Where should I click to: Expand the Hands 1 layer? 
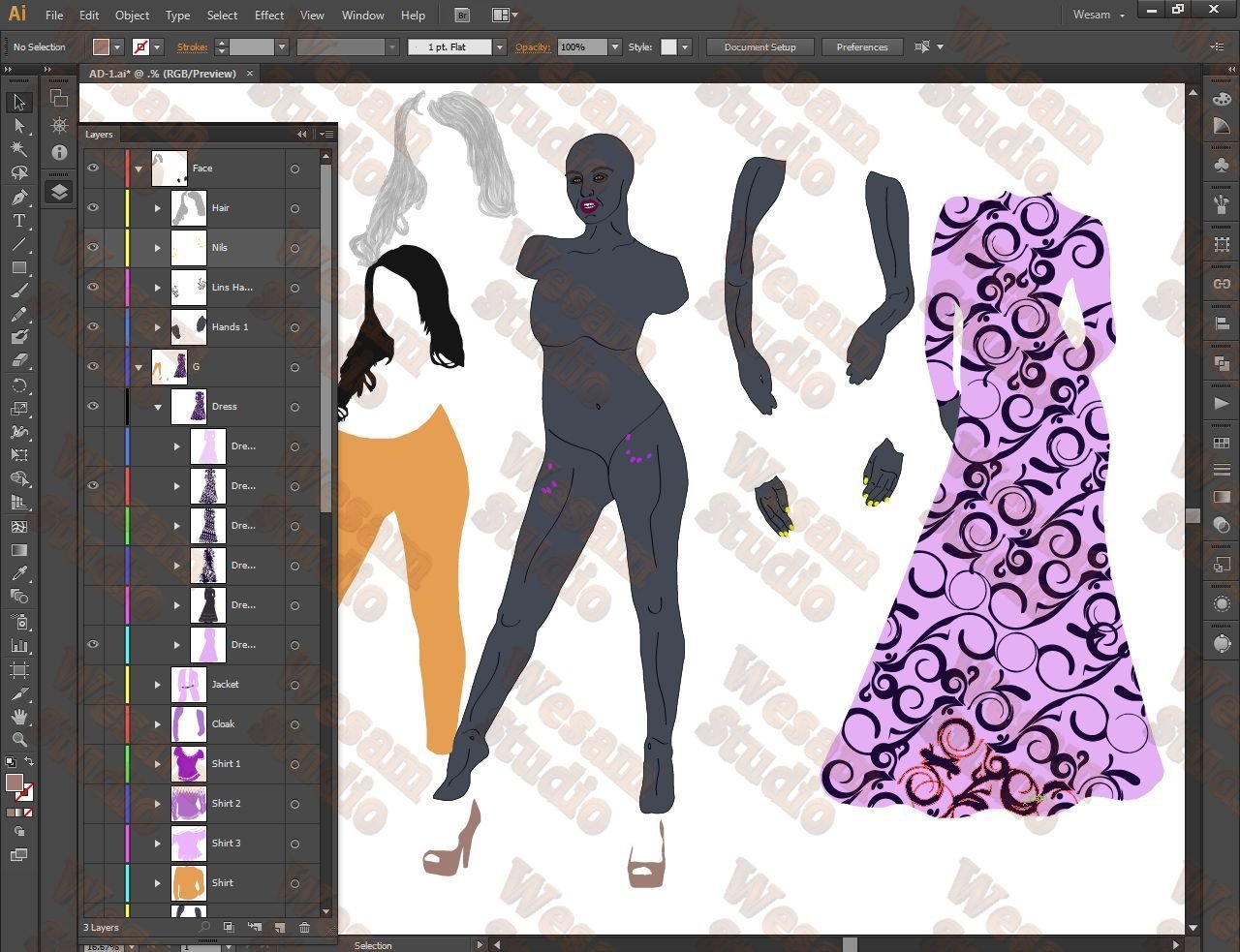[x=158, y=327]
